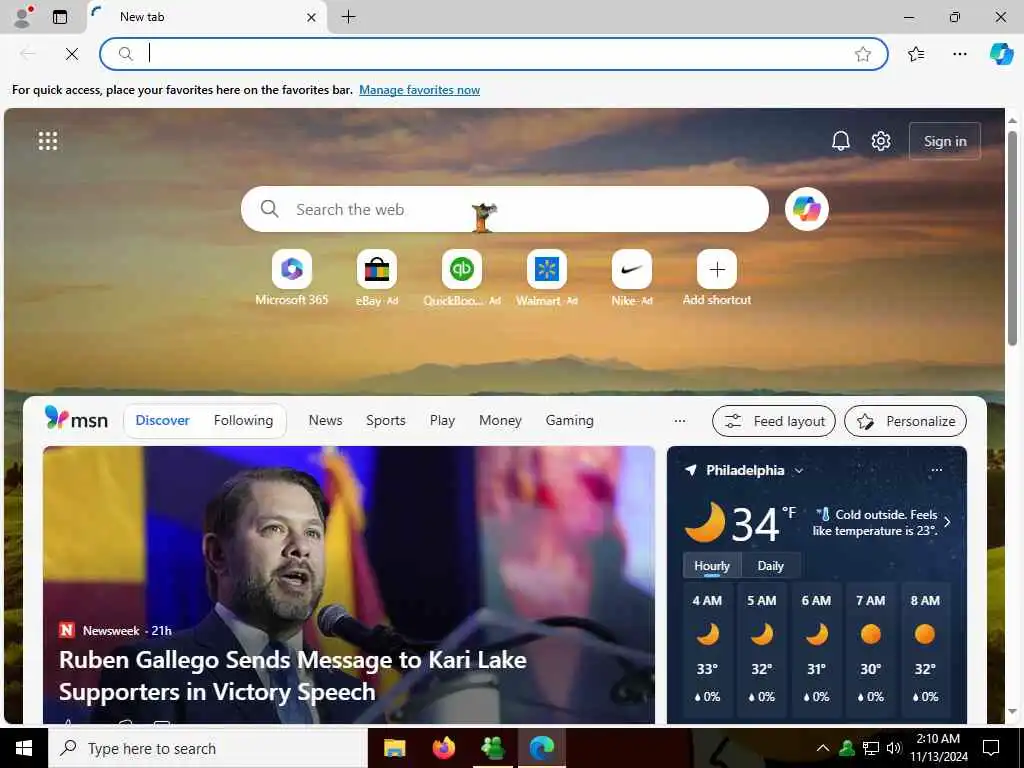
Task: Select the Following tab
Action: [243, 421]
